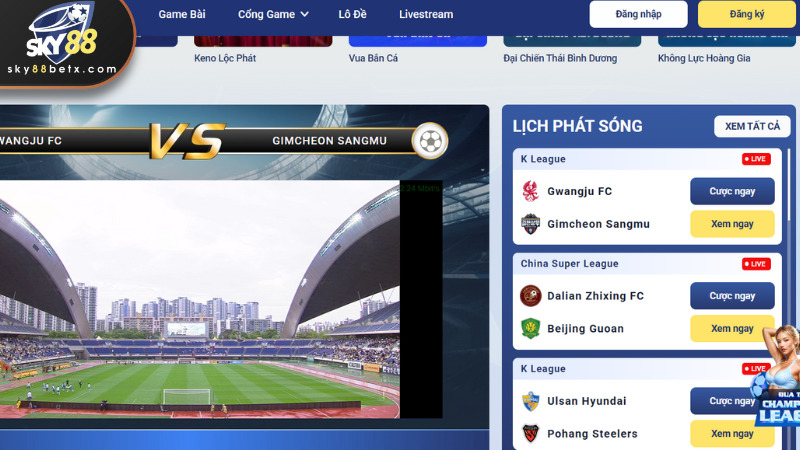Click the Dalian Zhixing FC team name

click(x=595, y=296)
